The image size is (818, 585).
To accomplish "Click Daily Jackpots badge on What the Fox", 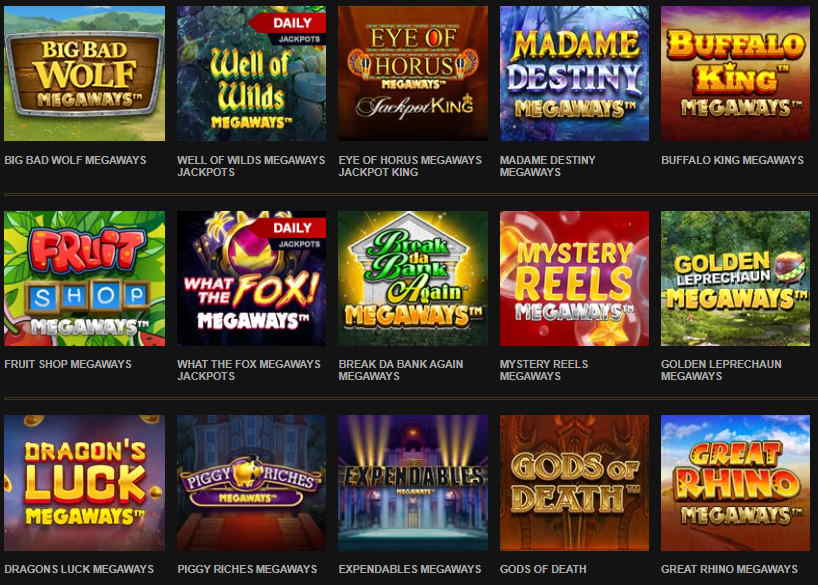I will pyautogui.click(x=290, y=234).
